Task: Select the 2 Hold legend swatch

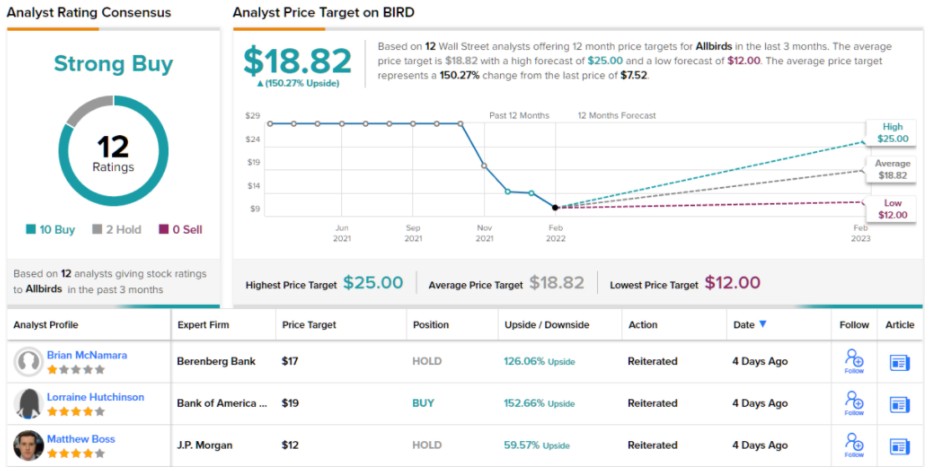Action: (98, 230)
